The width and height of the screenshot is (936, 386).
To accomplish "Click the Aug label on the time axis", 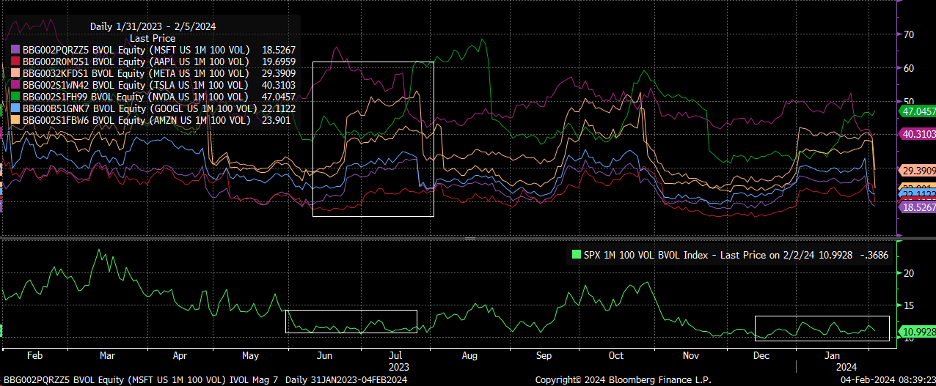I will pyautogui.click(x=469, y=356).
